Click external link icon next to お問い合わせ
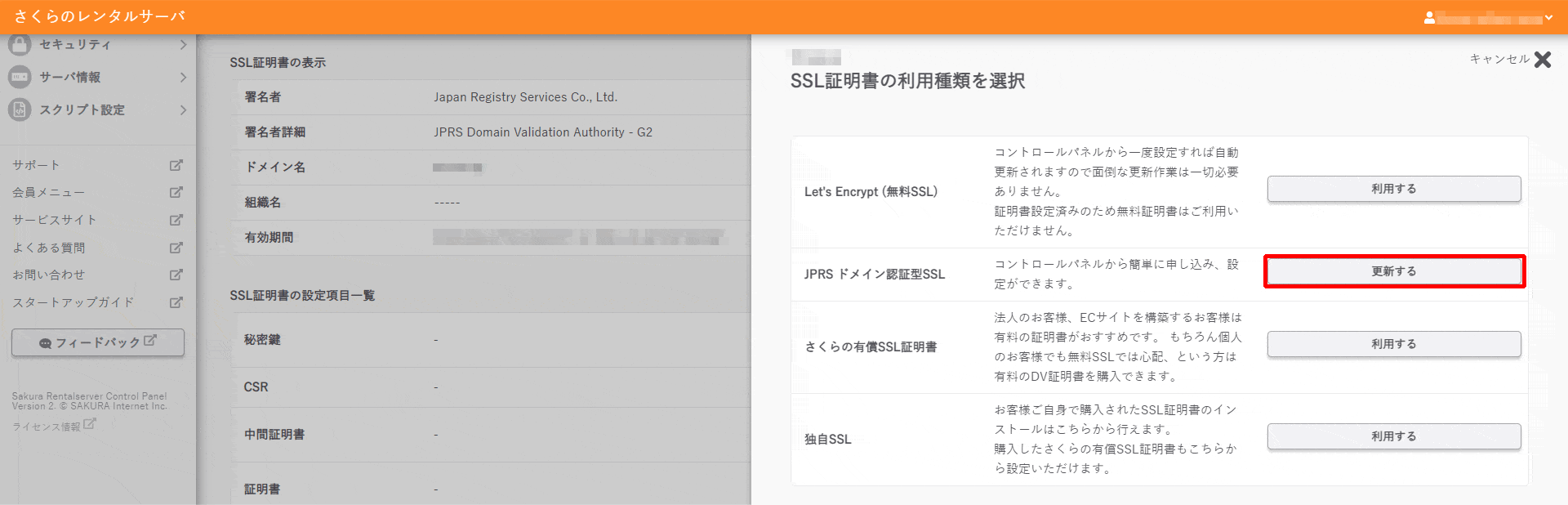Image resolution: width=1568 pixels, height=505 pixels. point(176,275)
